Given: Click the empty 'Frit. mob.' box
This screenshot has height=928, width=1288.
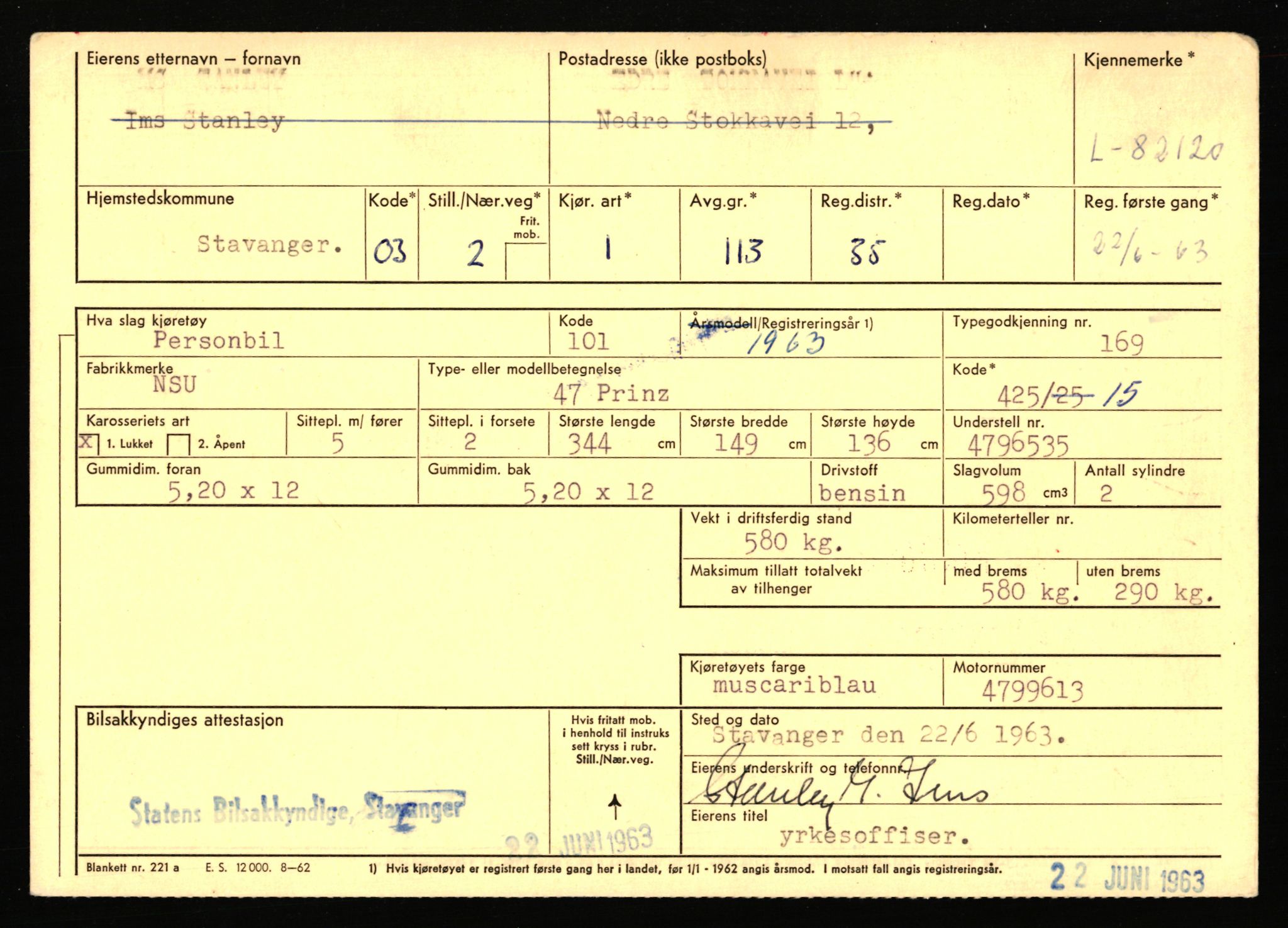Looking at the screenshot, I should click(526, 261).
